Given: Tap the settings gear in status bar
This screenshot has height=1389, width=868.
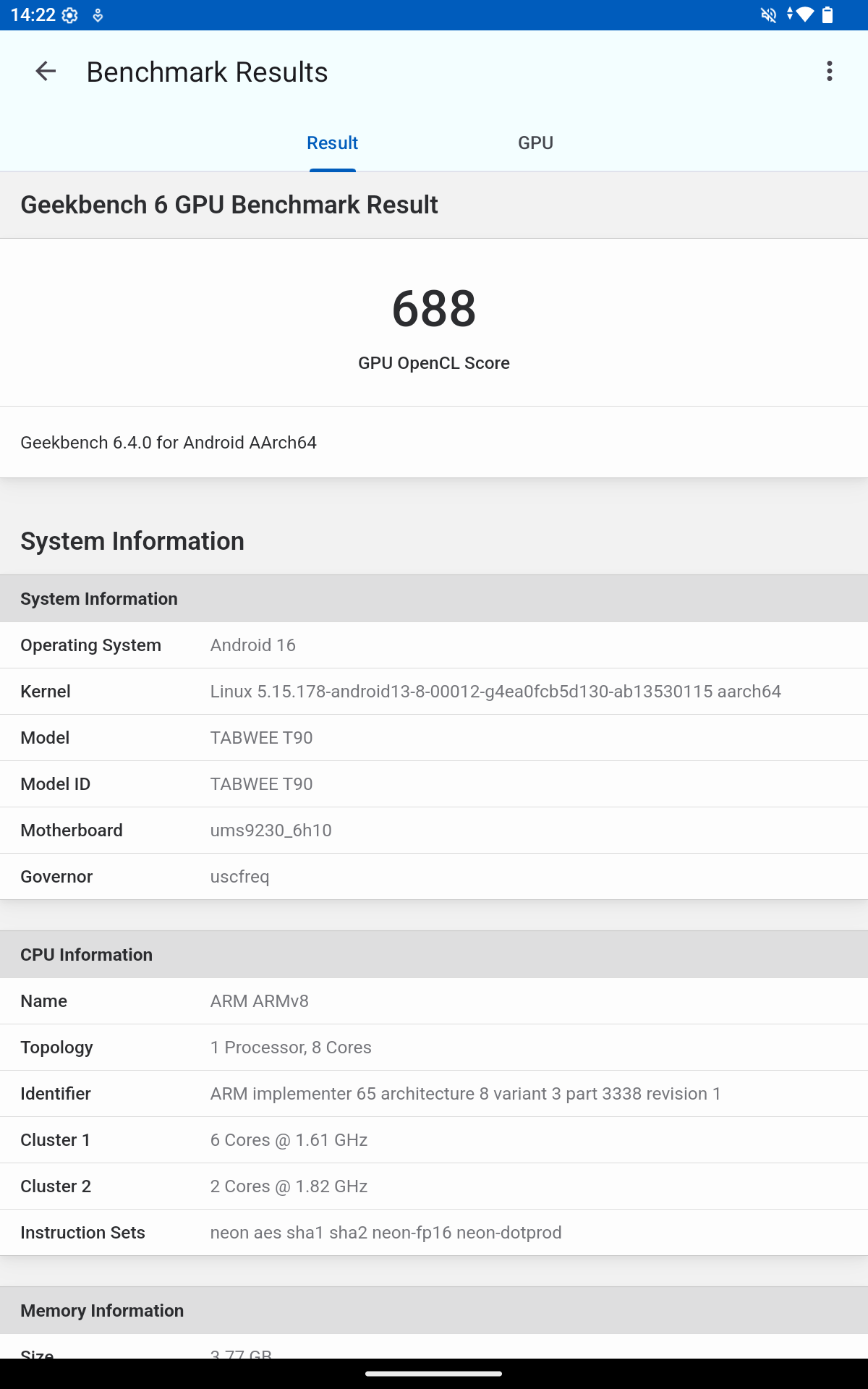Looking at the screenshot, I should coord(70,15).
